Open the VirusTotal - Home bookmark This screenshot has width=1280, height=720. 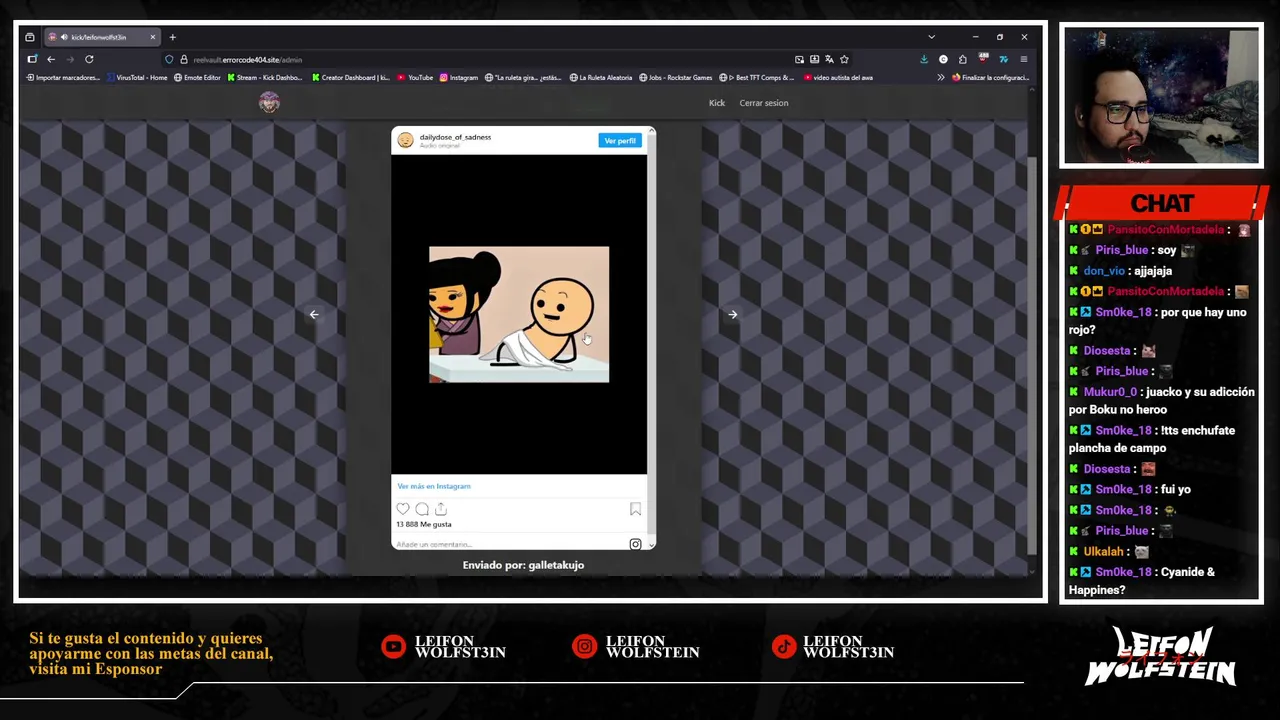click(137, 77)
